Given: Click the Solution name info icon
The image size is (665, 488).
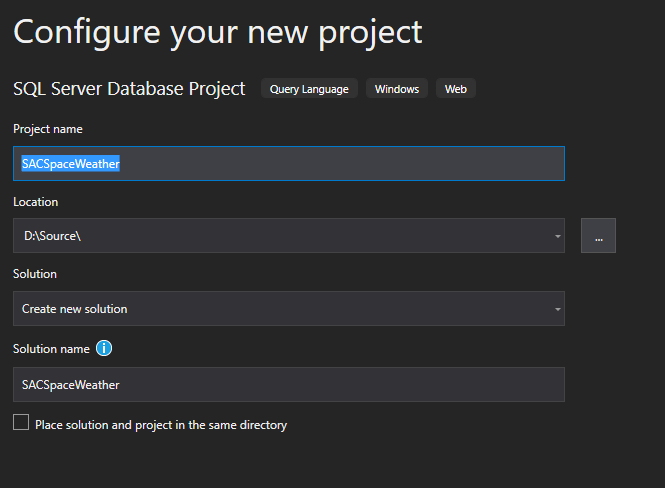Looking at the screenshot, I should click(104, 349).
